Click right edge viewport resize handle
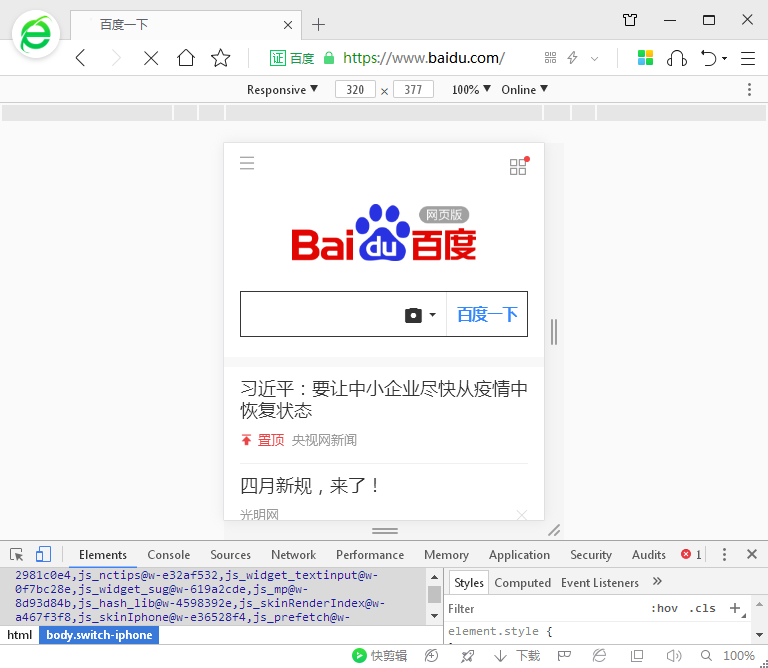 pyautogui.click(x=554, y=332)
